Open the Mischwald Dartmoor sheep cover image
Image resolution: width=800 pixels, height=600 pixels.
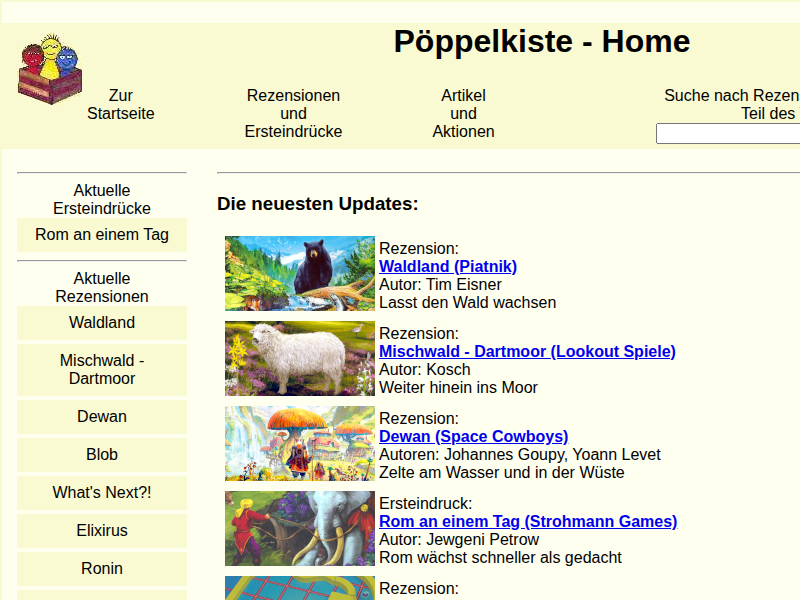pyautogui.click(x=299, y=358)
